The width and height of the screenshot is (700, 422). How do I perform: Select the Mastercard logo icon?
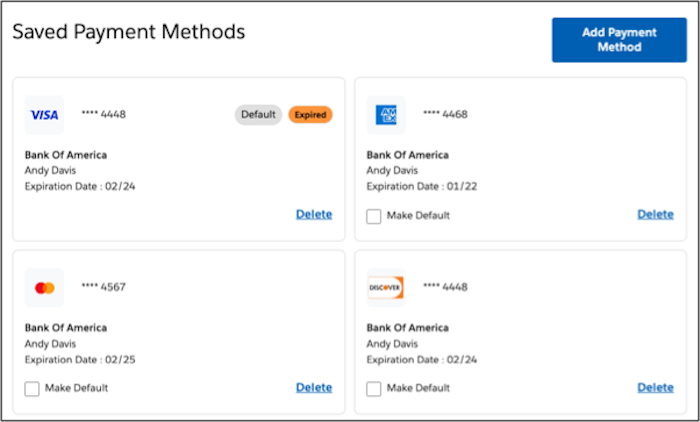44,288
